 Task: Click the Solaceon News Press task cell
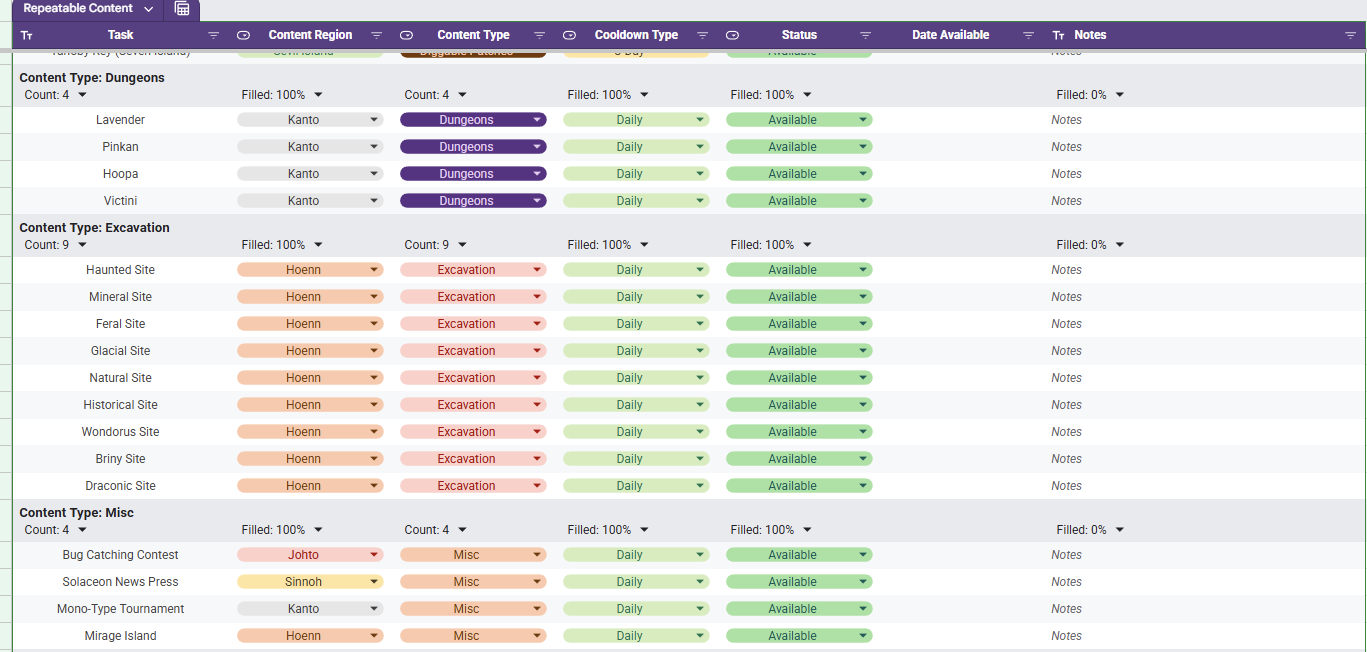(x=120, y=582)
